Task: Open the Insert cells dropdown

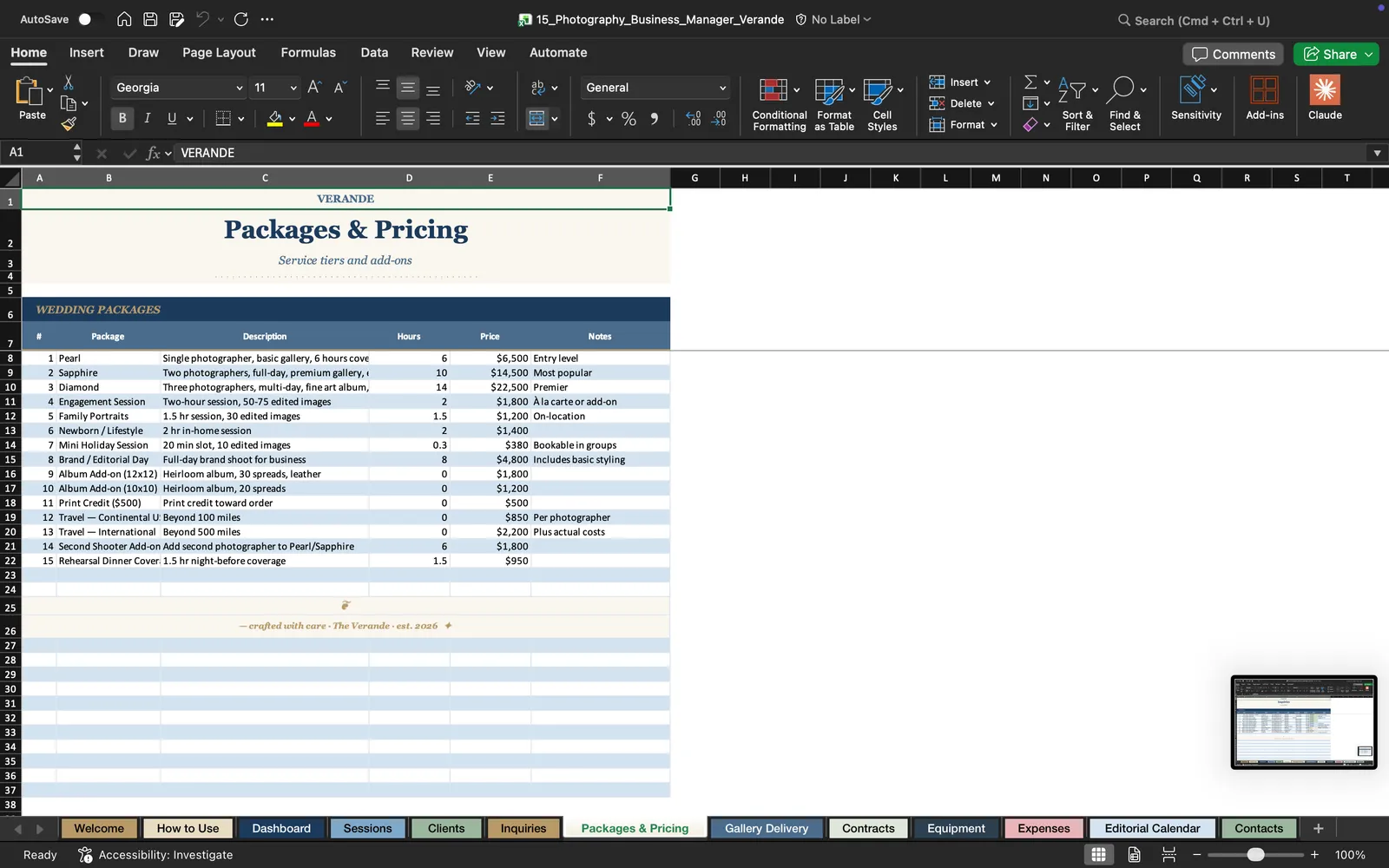Action: 960,82
